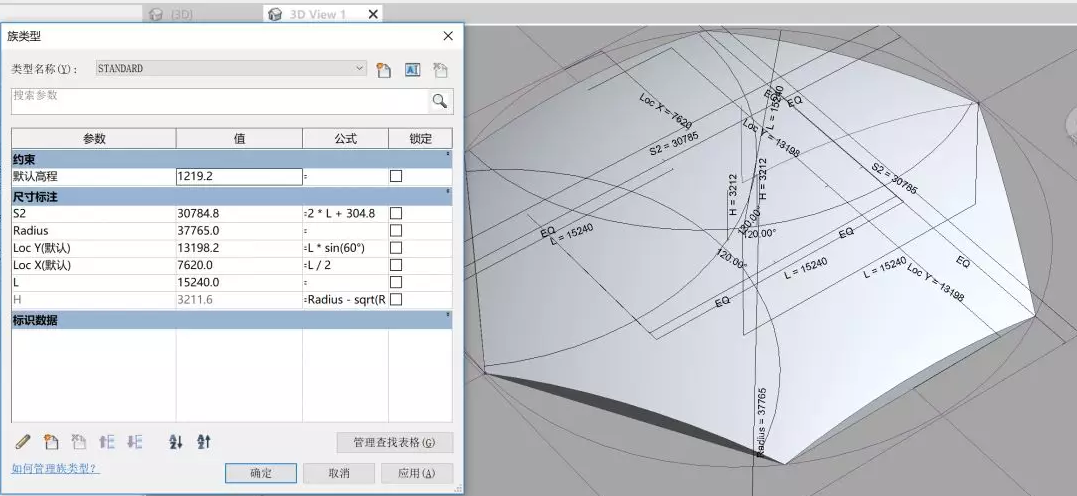Sort parameters in descending order

(x=204, y=442)
